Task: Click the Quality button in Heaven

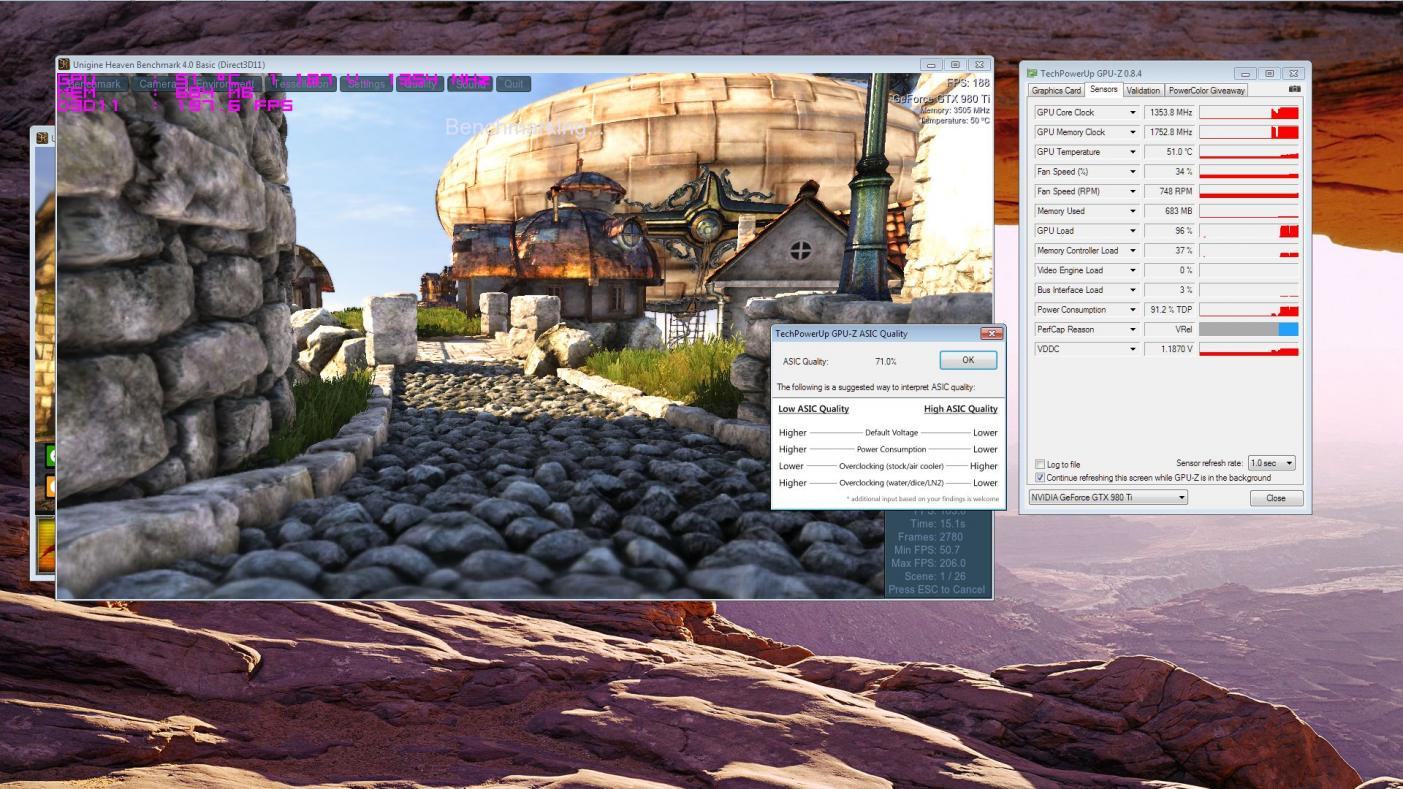Action: [x=420, y=84]
